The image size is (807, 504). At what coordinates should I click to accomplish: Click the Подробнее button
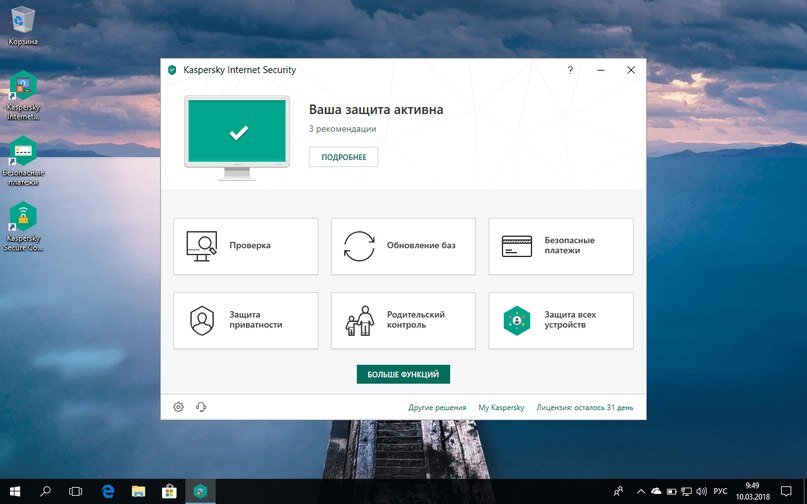(x=344, y=157)
